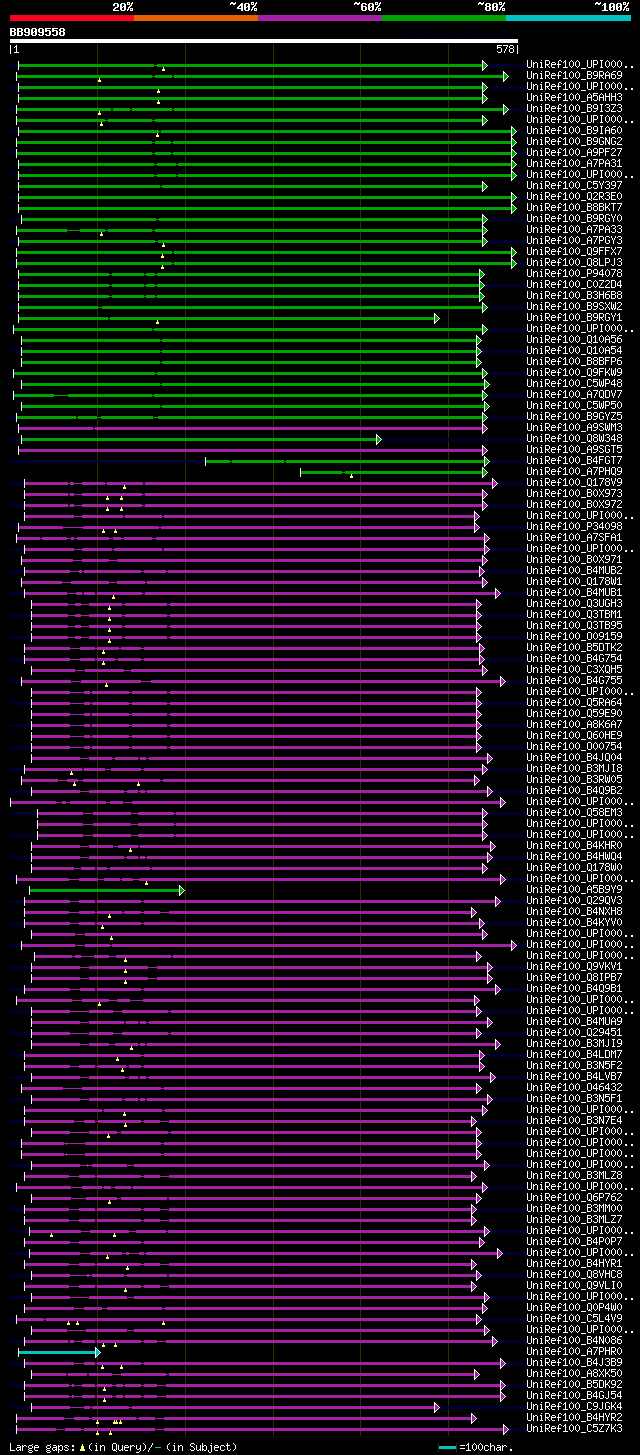Select the label UniRef100_B4P0P7
The width and height of the screenshot is (640, 1455).
click(574, 1241)
